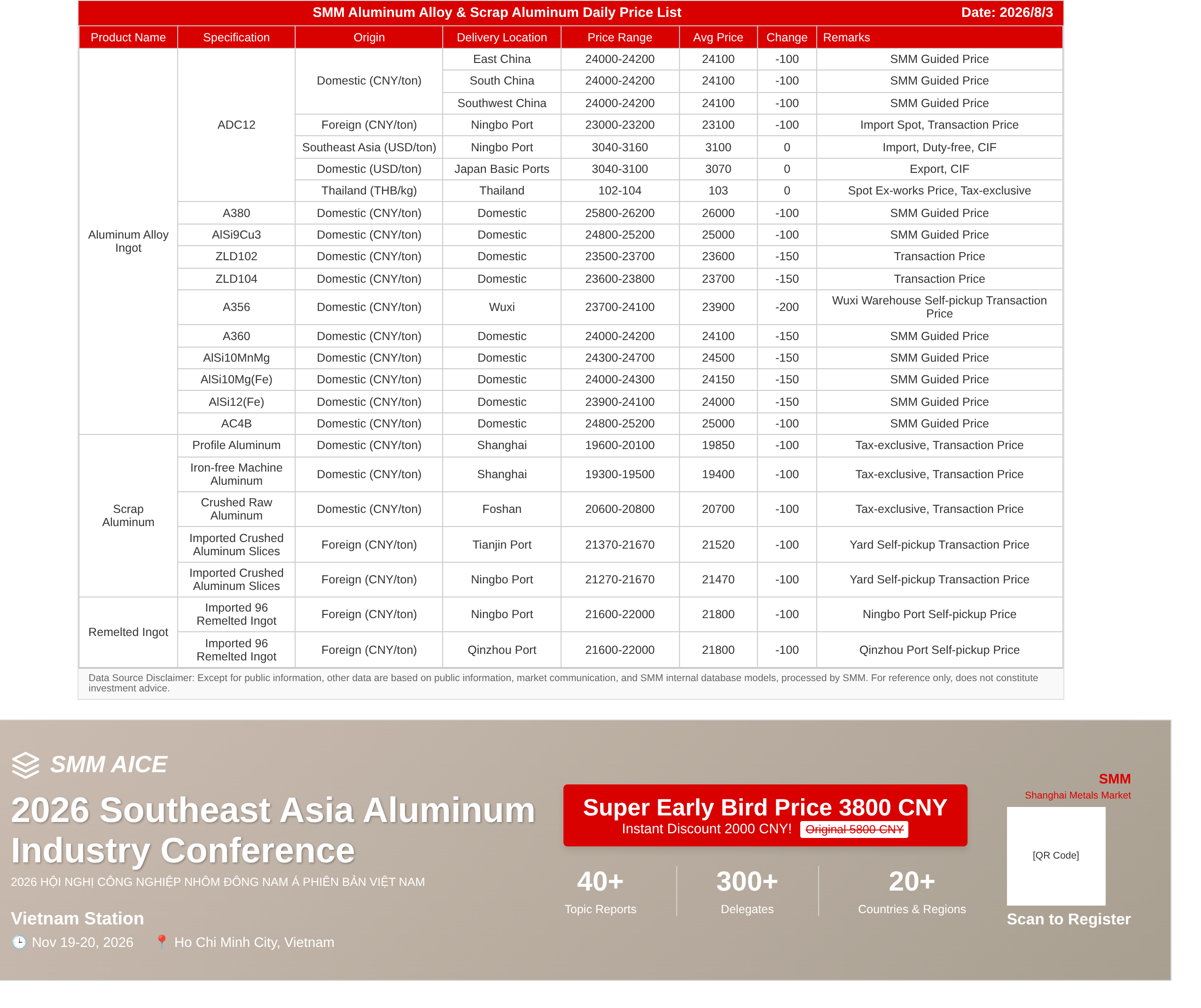Click the AlSi12(Fe) specification cell
This screenshot has height=1008, width=1201.
[236, 402]
